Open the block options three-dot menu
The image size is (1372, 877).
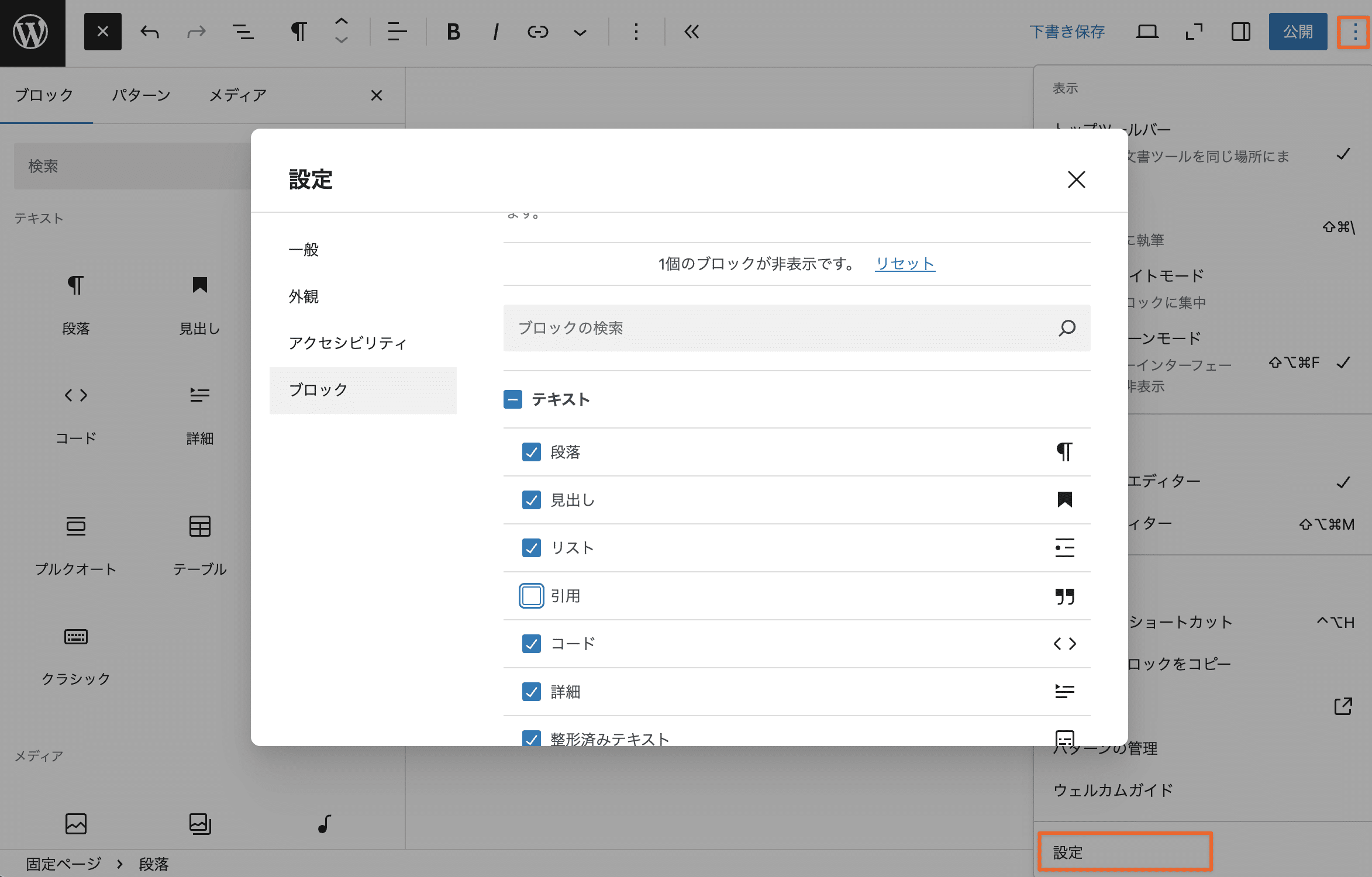(636, 32)
